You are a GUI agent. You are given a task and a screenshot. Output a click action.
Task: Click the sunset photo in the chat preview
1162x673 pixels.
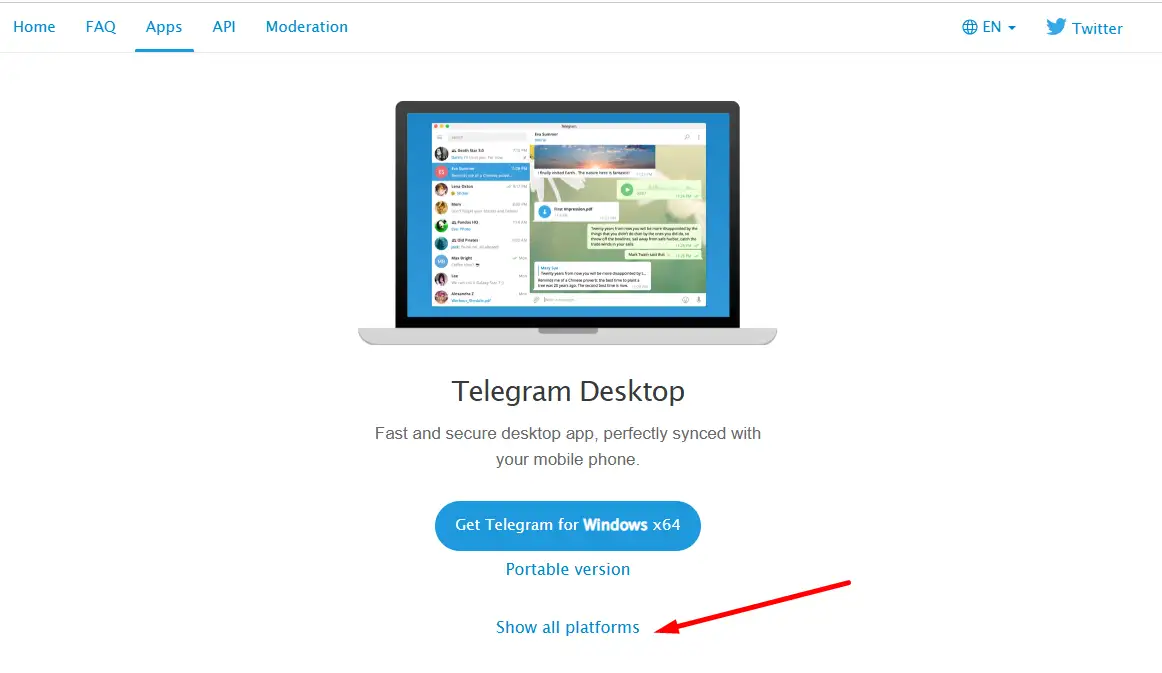point(595,157)
